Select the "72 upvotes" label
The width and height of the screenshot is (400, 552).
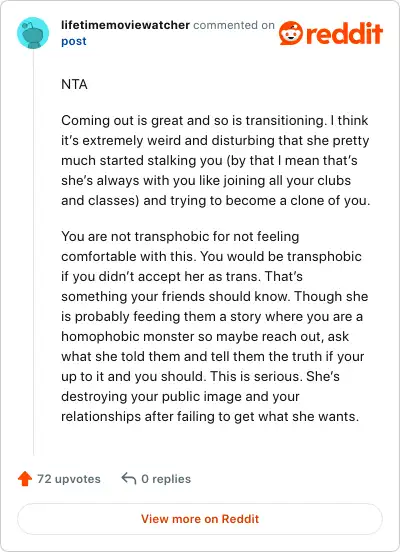(x=69, y=479)
